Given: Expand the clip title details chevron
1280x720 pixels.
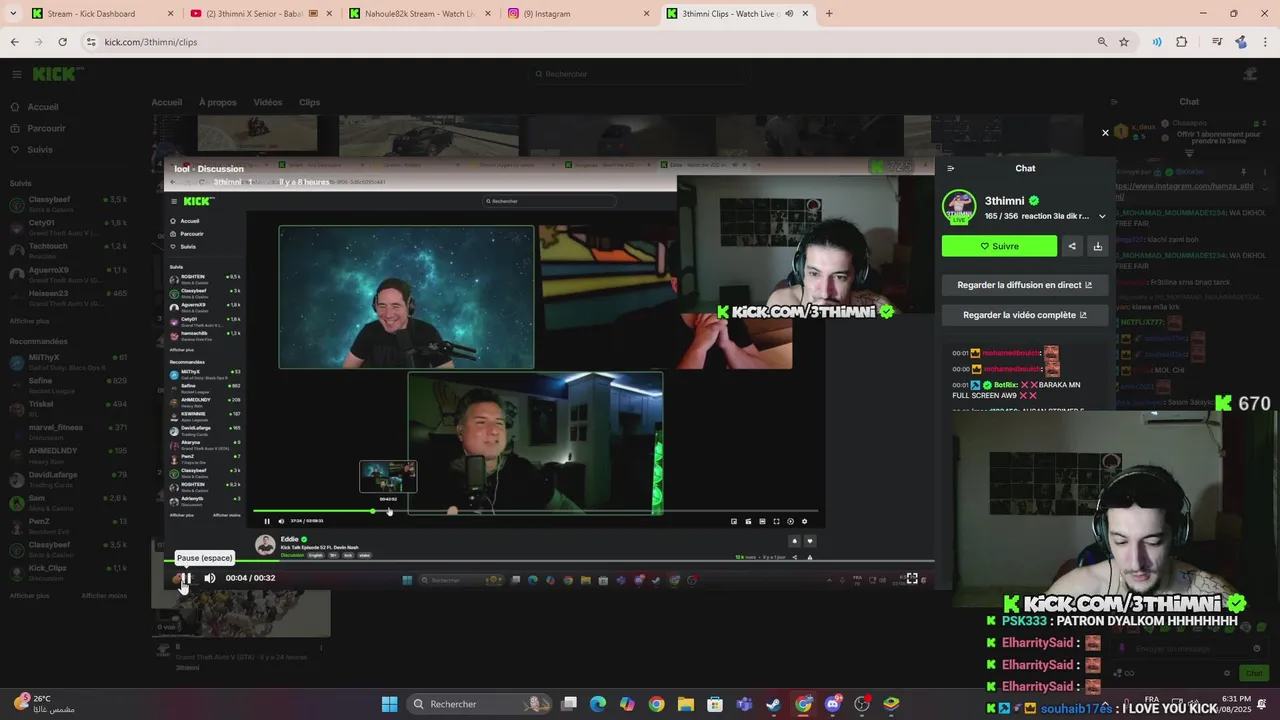Looking at the screenshot, I should click(1102, 216).
